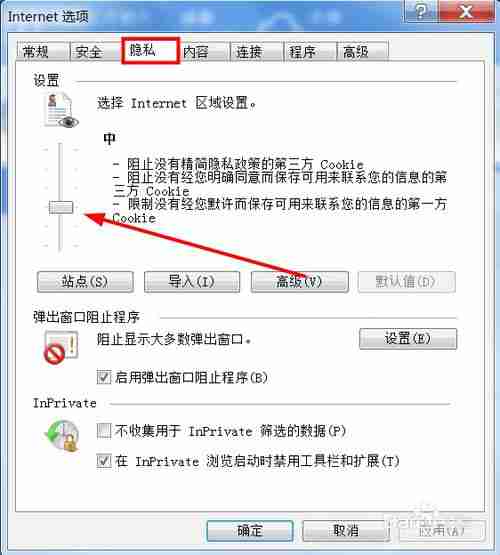The width and height of the screenshot is (500, 555).
Task: Switch to the 常规 tab
Action: 41,52
